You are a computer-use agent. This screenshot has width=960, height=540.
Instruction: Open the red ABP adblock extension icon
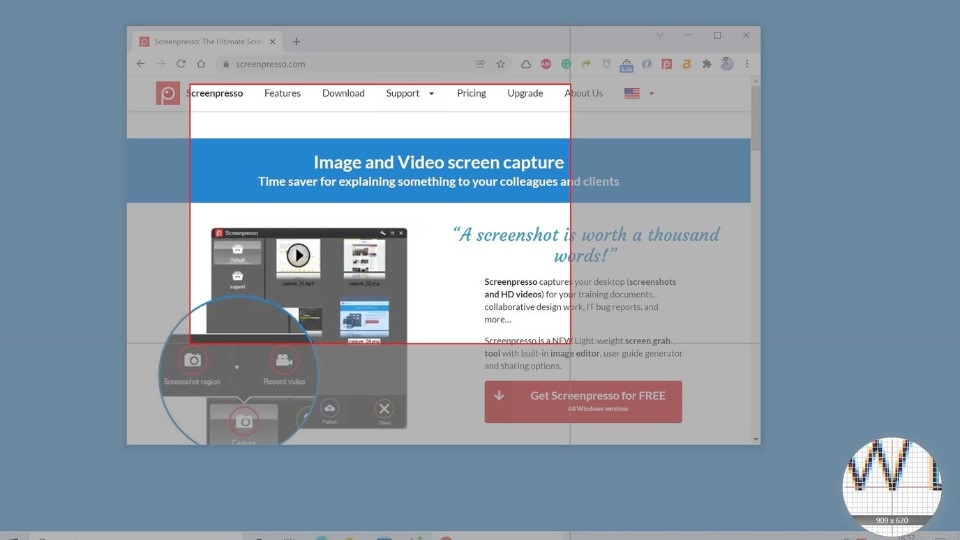(546, 64)
